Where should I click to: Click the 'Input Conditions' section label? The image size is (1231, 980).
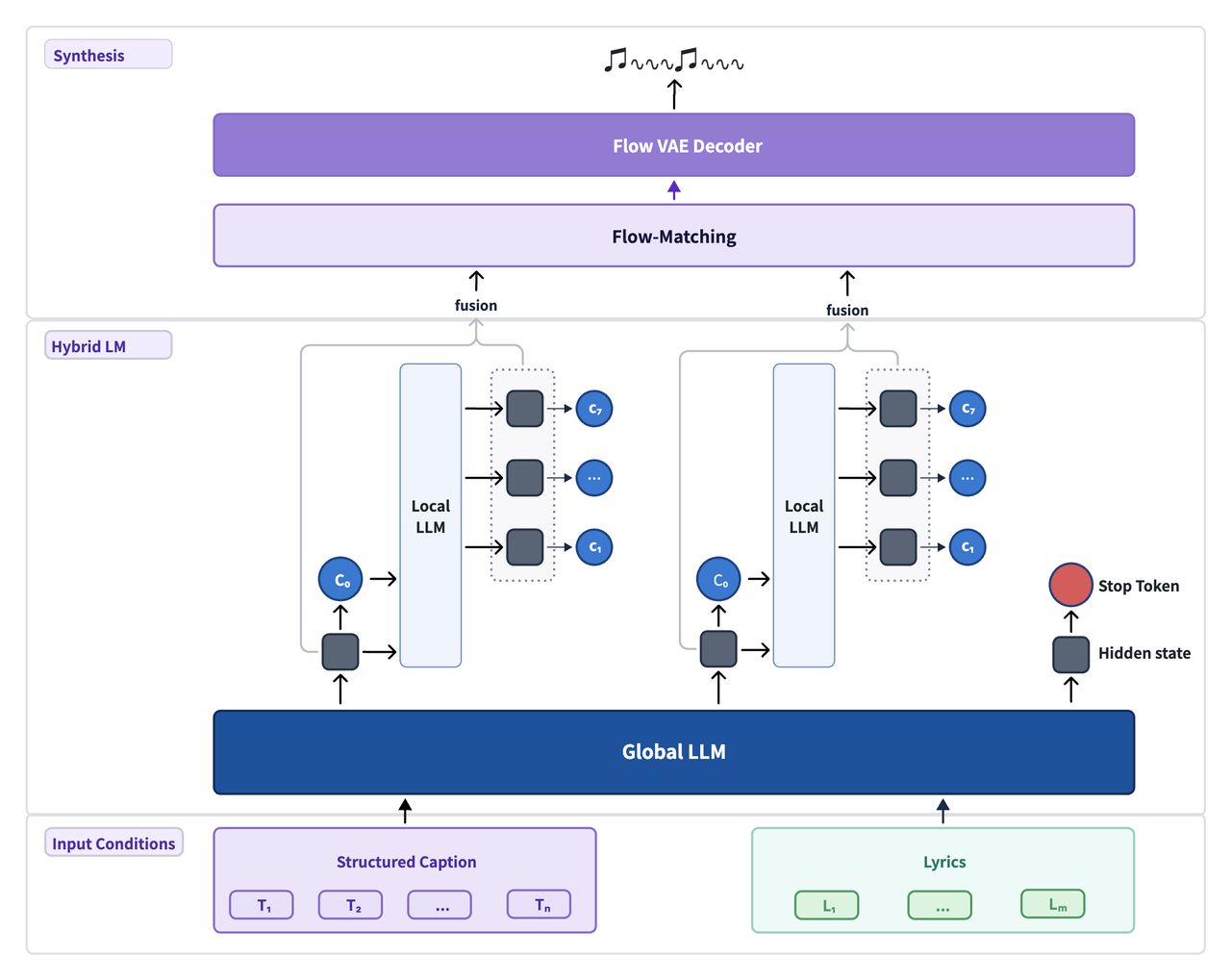tap(113, 843)
